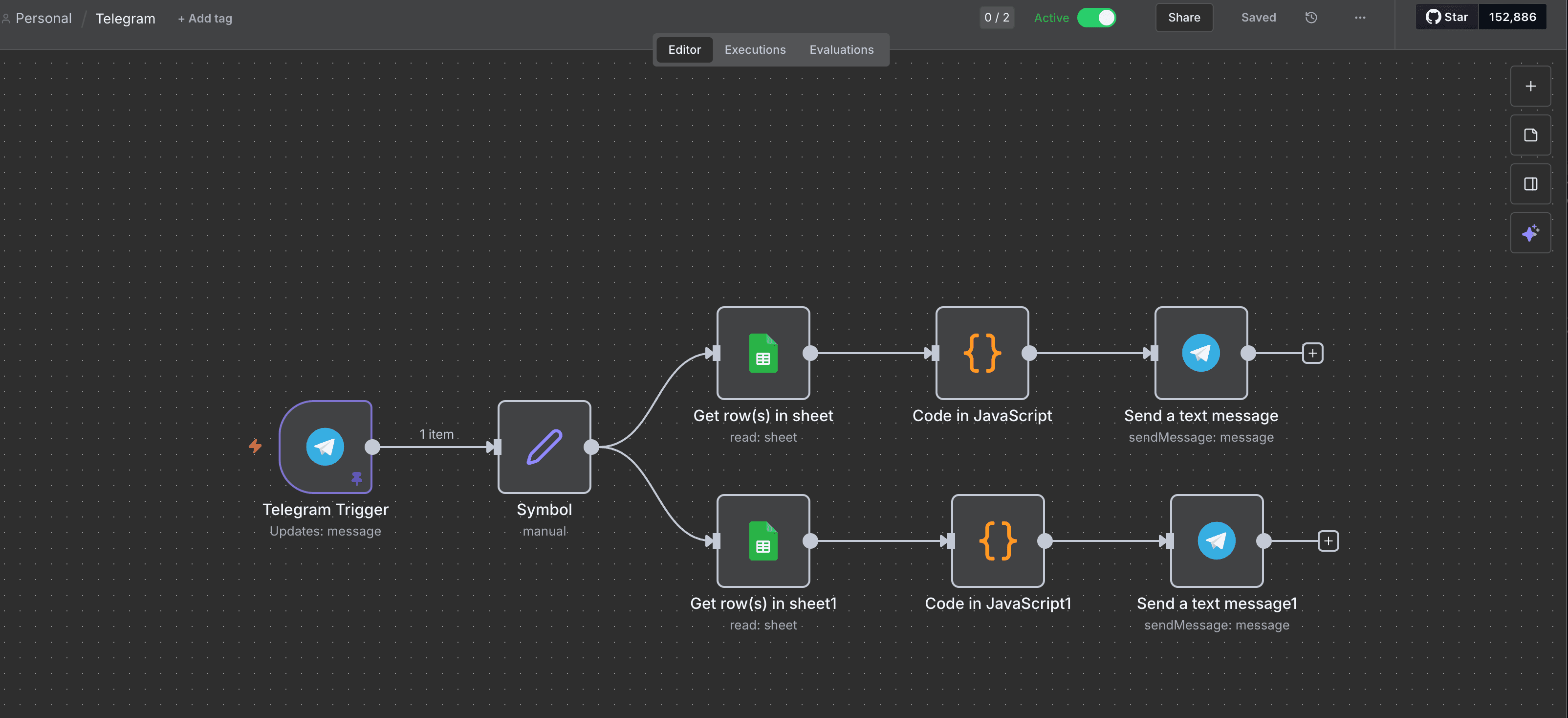Open the Code in JavaScript node

pyautogui.click(x=982, y=353)
